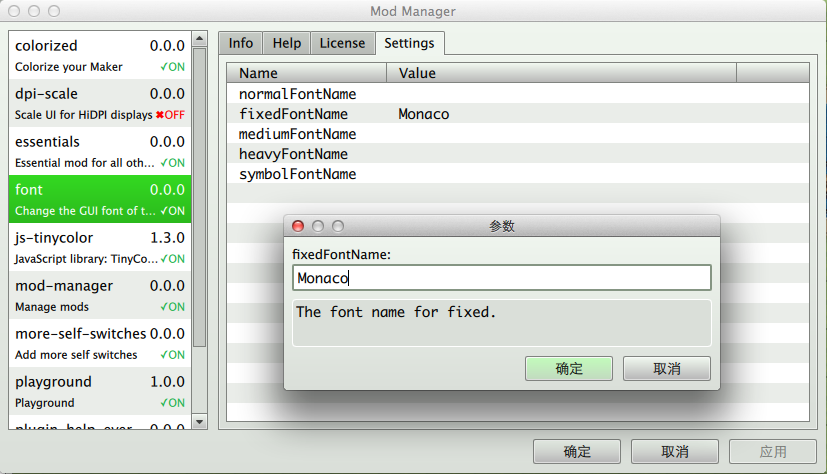Select the more-self-switches mod entry
Viewport: 827px width, 474px height.
click(x=100, y=343)
